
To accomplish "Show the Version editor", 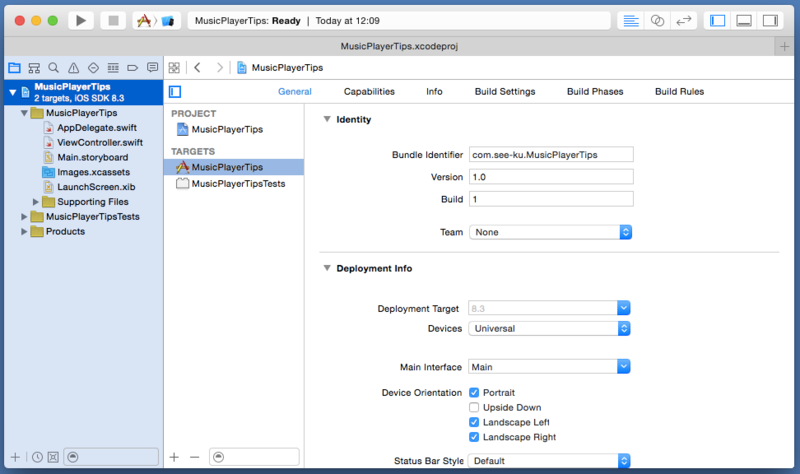I will click(x=684, y=20).
